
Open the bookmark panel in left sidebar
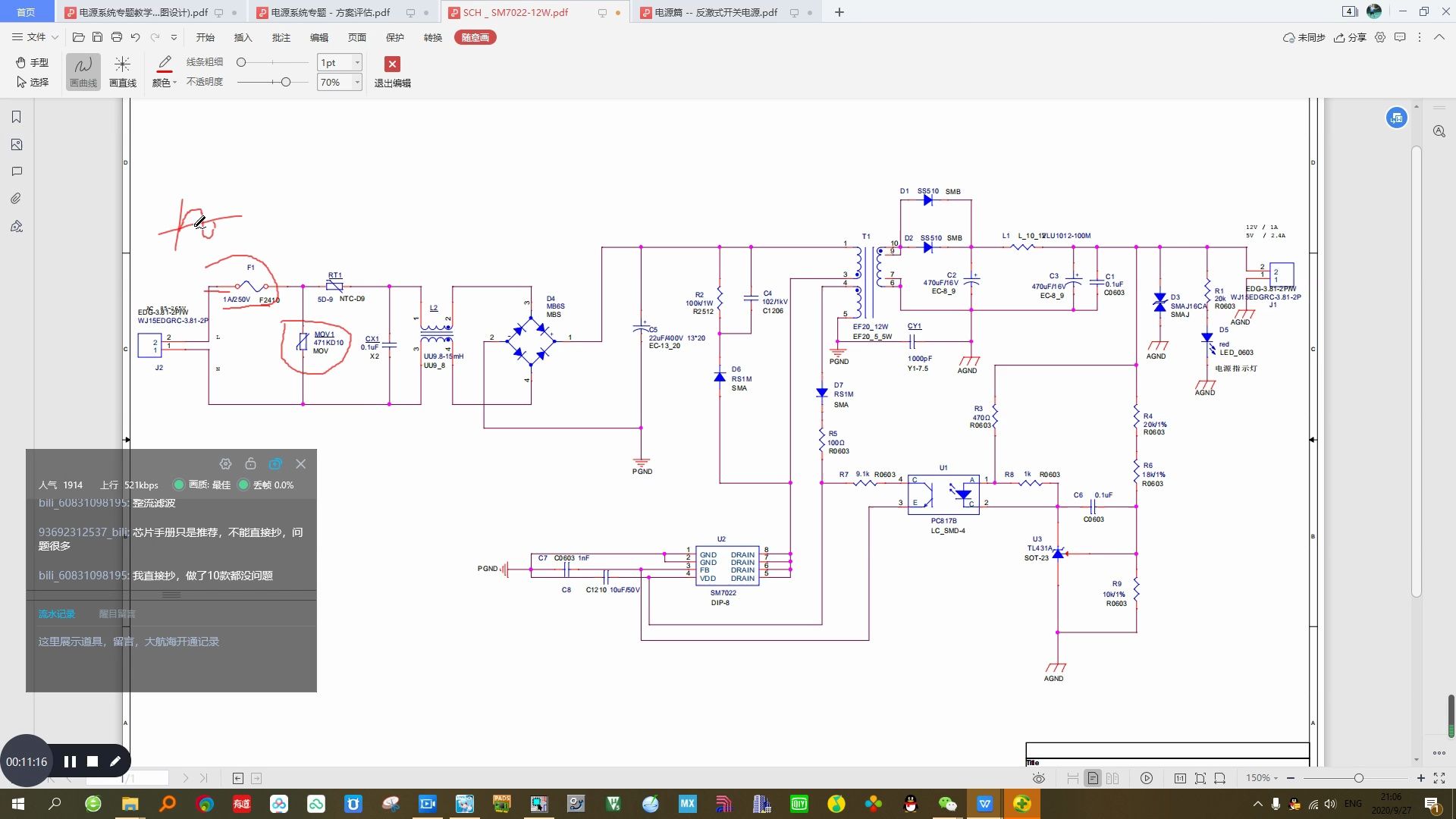tap(17, 117)
